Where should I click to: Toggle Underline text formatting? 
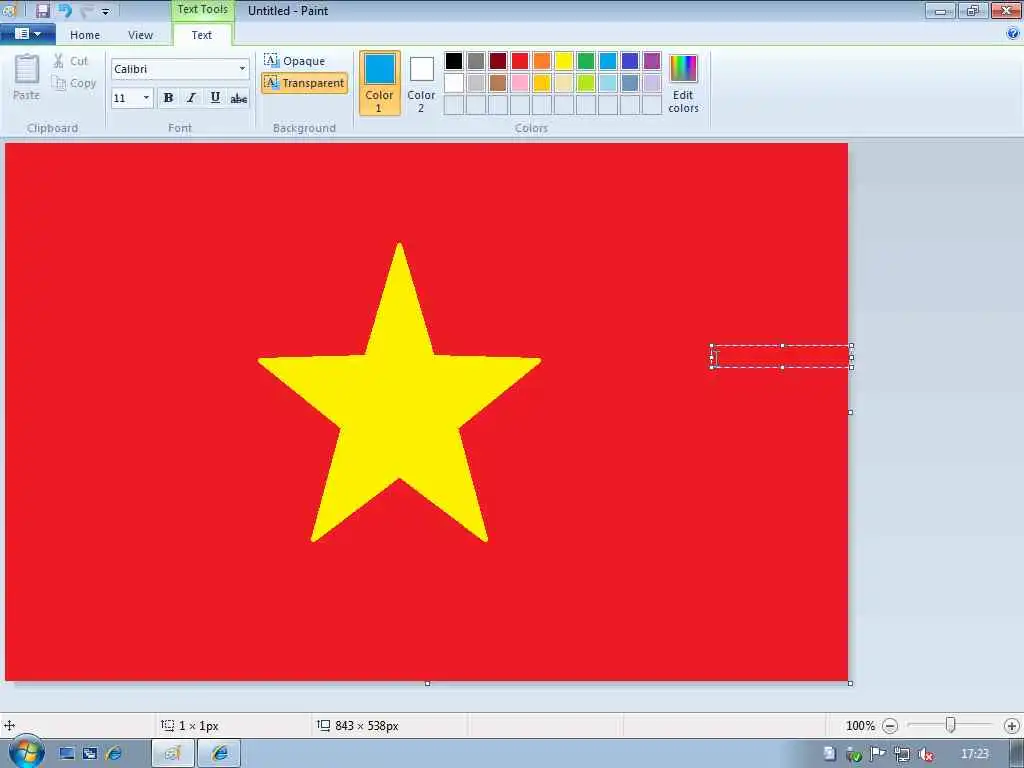[x=215, y=98]
